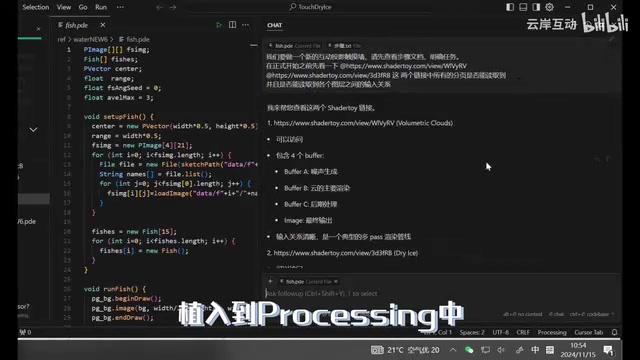
Task: Click the '⏎ chat' send option
Action: point(556,314)
